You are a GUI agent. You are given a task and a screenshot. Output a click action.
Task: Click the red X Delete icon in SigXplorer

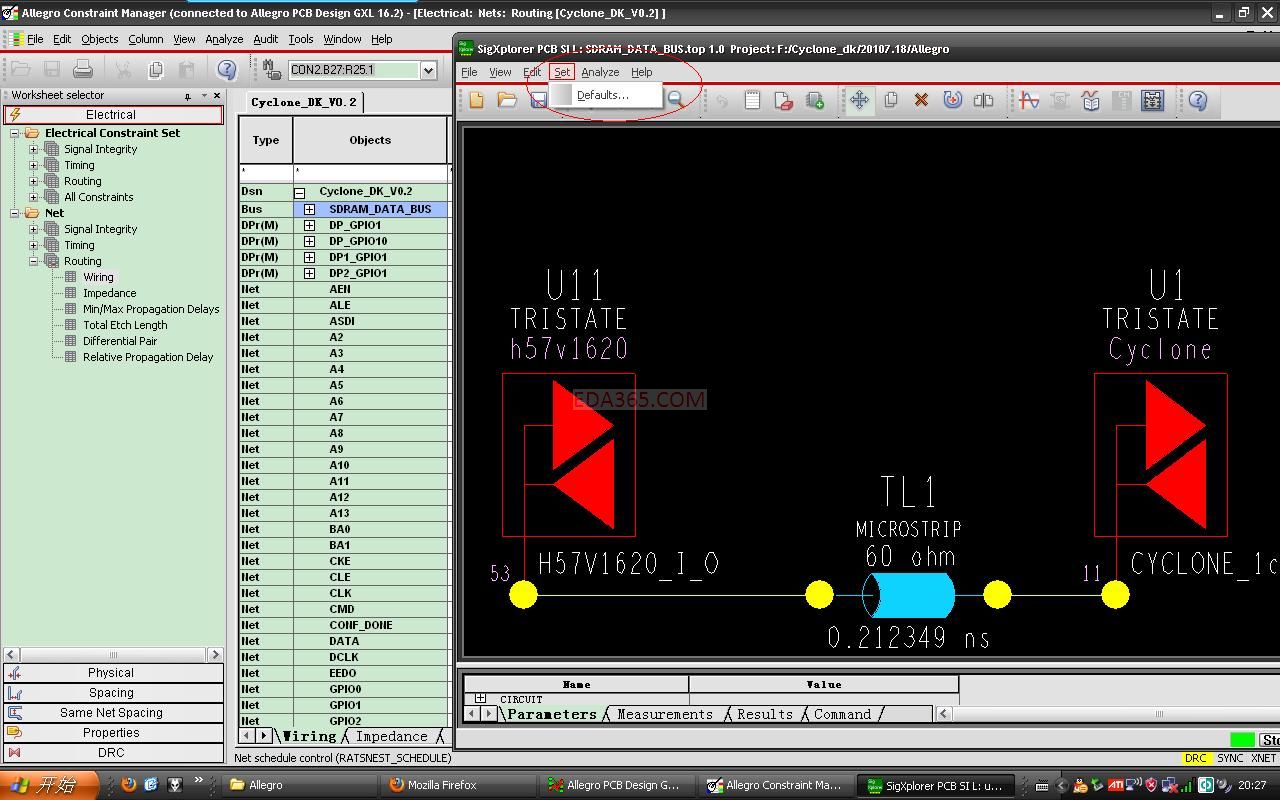(x=921, y=100)
